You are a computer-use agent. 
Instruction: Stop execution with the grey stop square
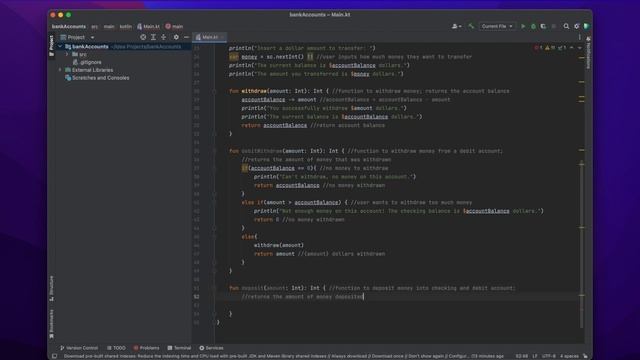(x=554, y=26)
